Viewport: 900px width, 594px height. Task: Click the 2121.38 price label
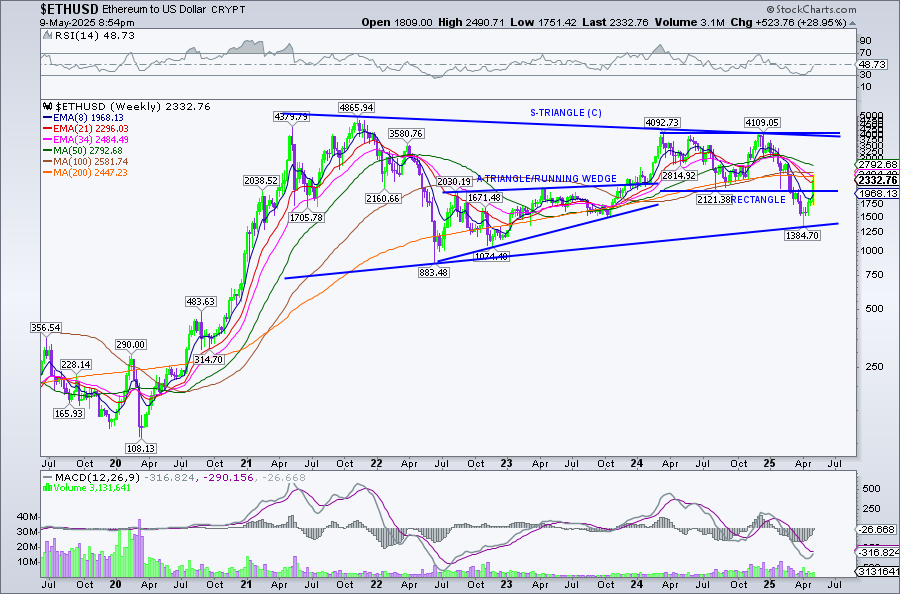[x=715, y=199]
